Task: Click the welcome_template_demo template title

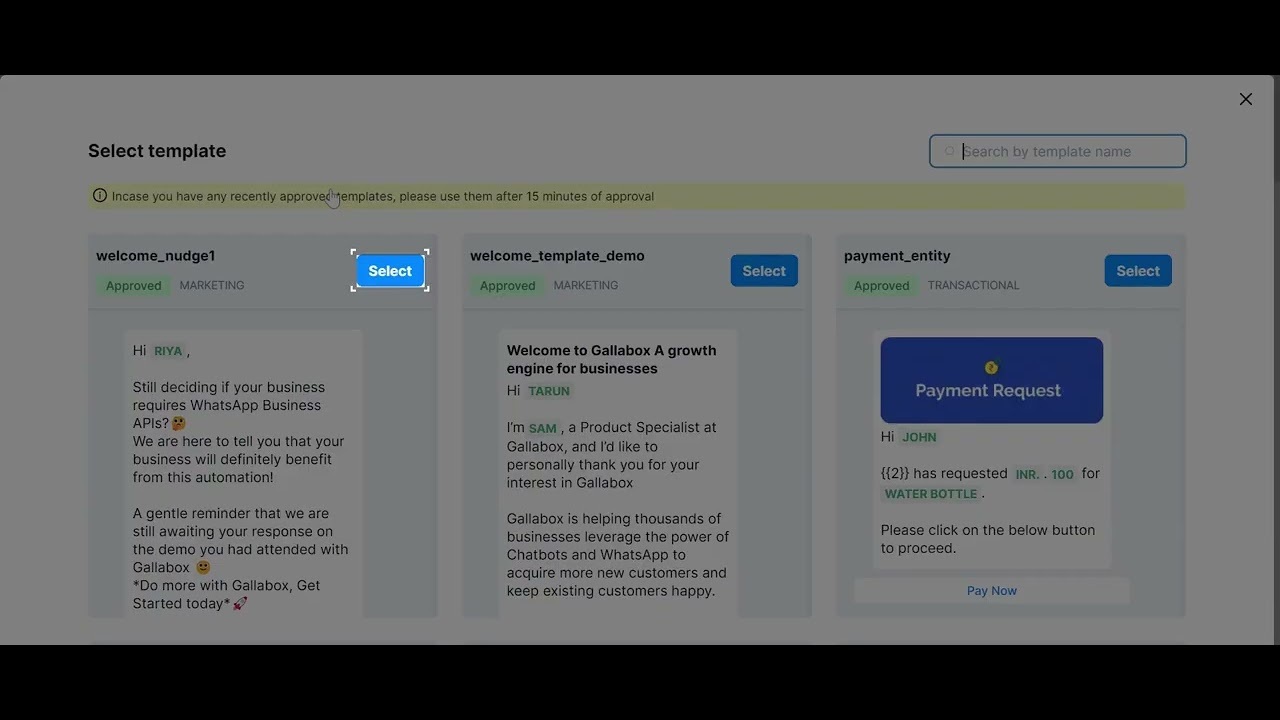Action: tap(557, 256)
